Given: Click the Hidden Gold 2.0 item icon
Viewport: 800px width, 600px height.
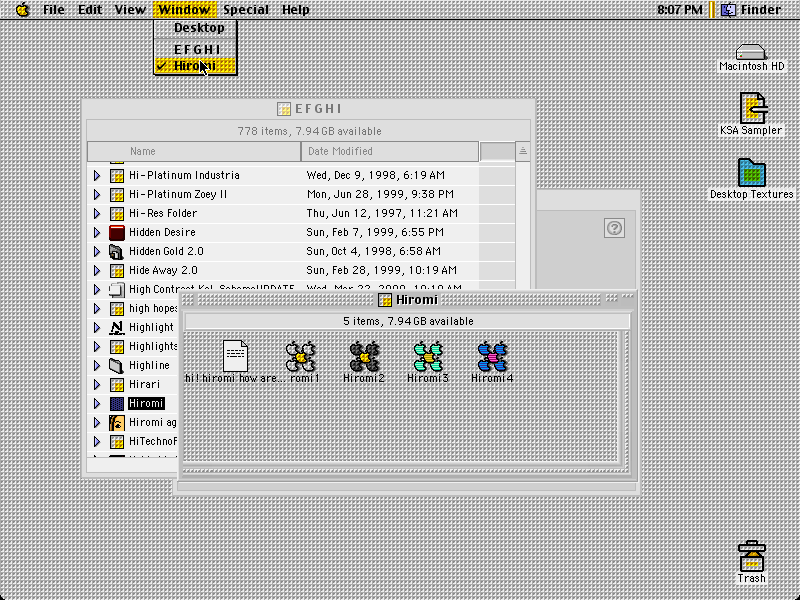Looking at the screenshot, I should click(117, 252).
